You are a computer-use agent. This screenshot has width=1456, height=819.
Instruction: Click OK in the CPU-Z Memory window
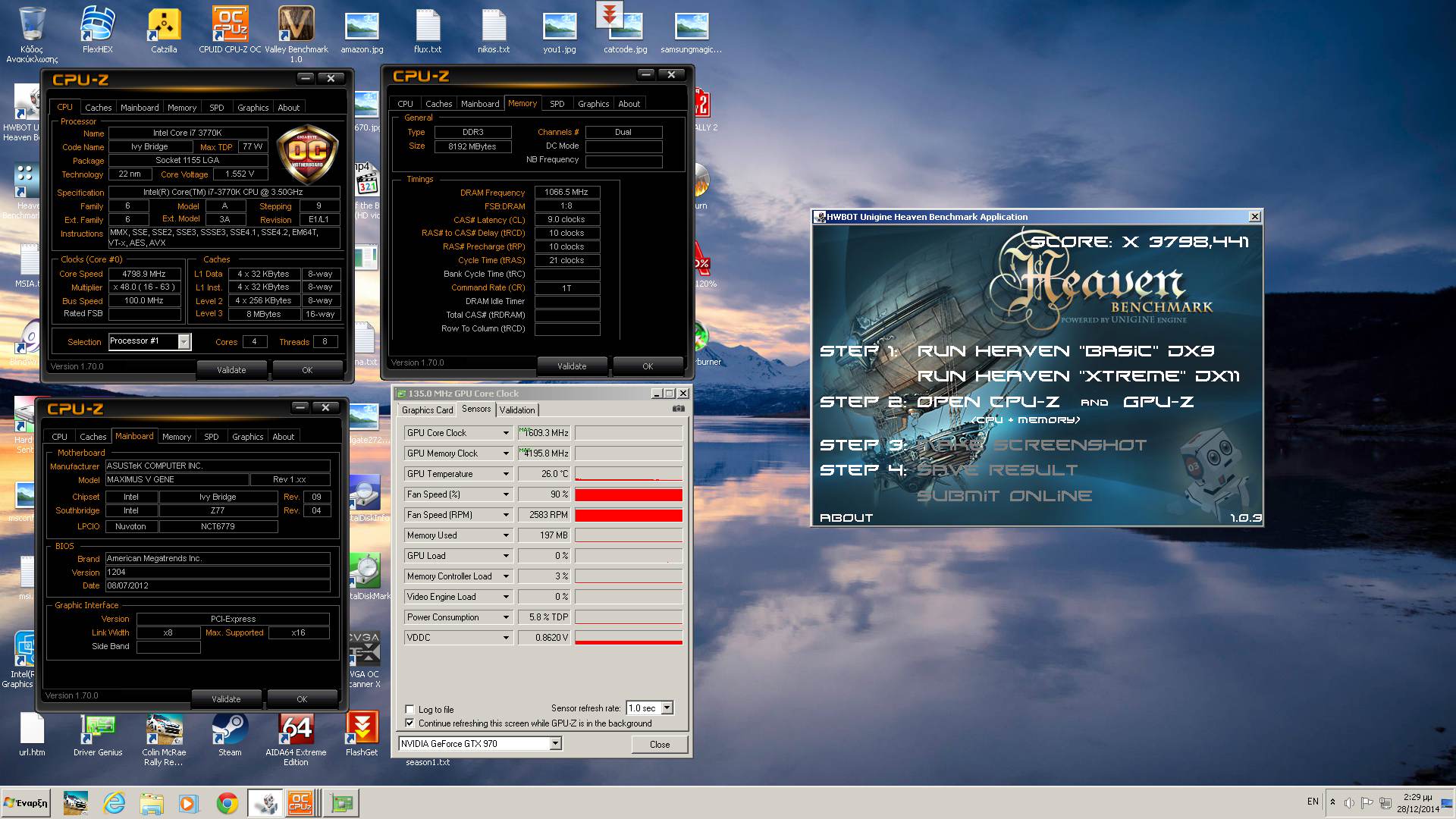click(648, 366)
